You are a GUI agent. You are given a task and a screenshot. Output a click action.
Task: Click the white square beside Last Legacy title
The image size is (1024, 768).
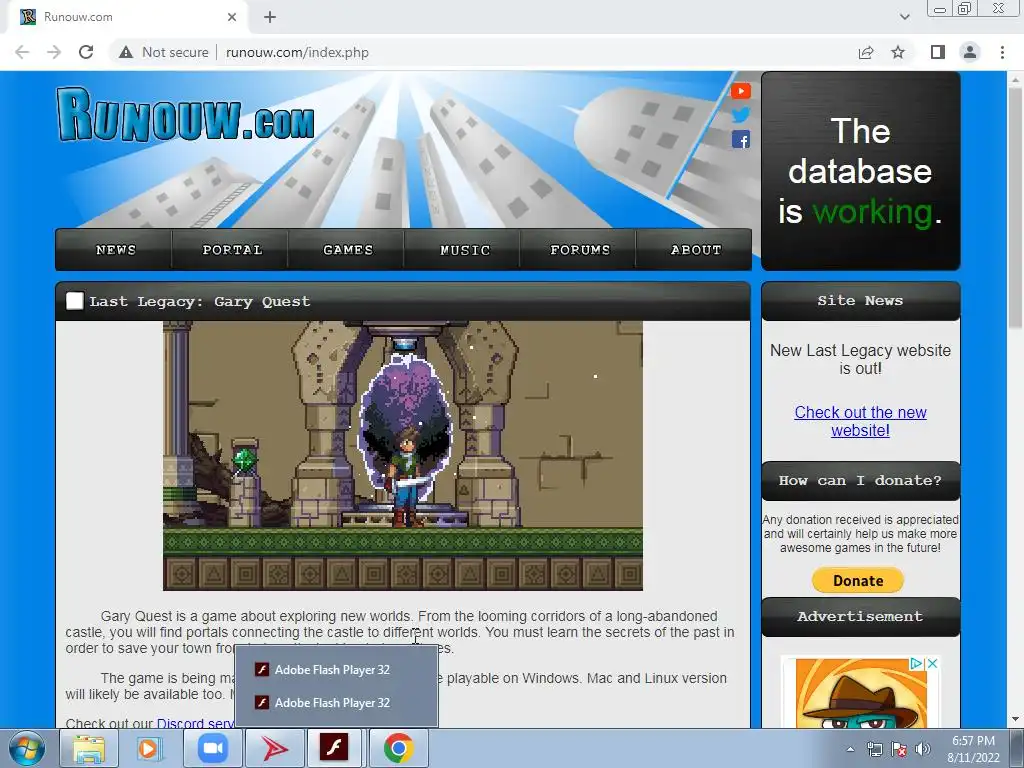[x=74, y=301]
